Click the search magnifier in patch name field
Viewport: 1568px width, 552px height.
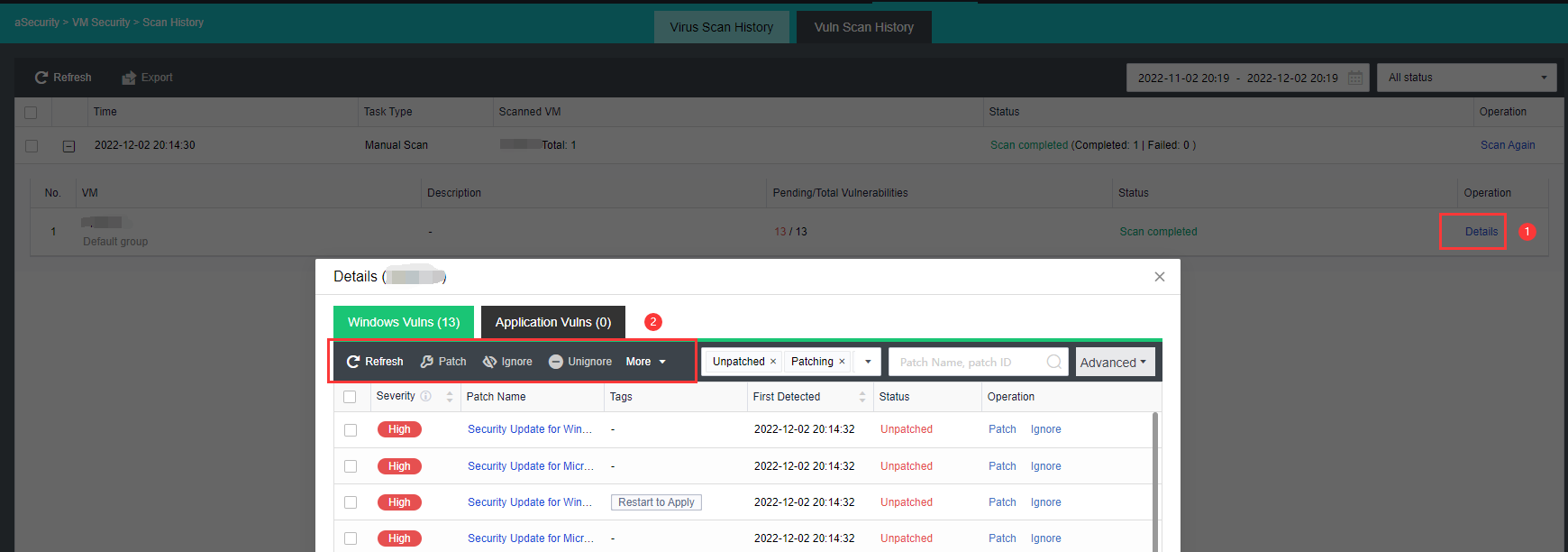[1053, 362]
